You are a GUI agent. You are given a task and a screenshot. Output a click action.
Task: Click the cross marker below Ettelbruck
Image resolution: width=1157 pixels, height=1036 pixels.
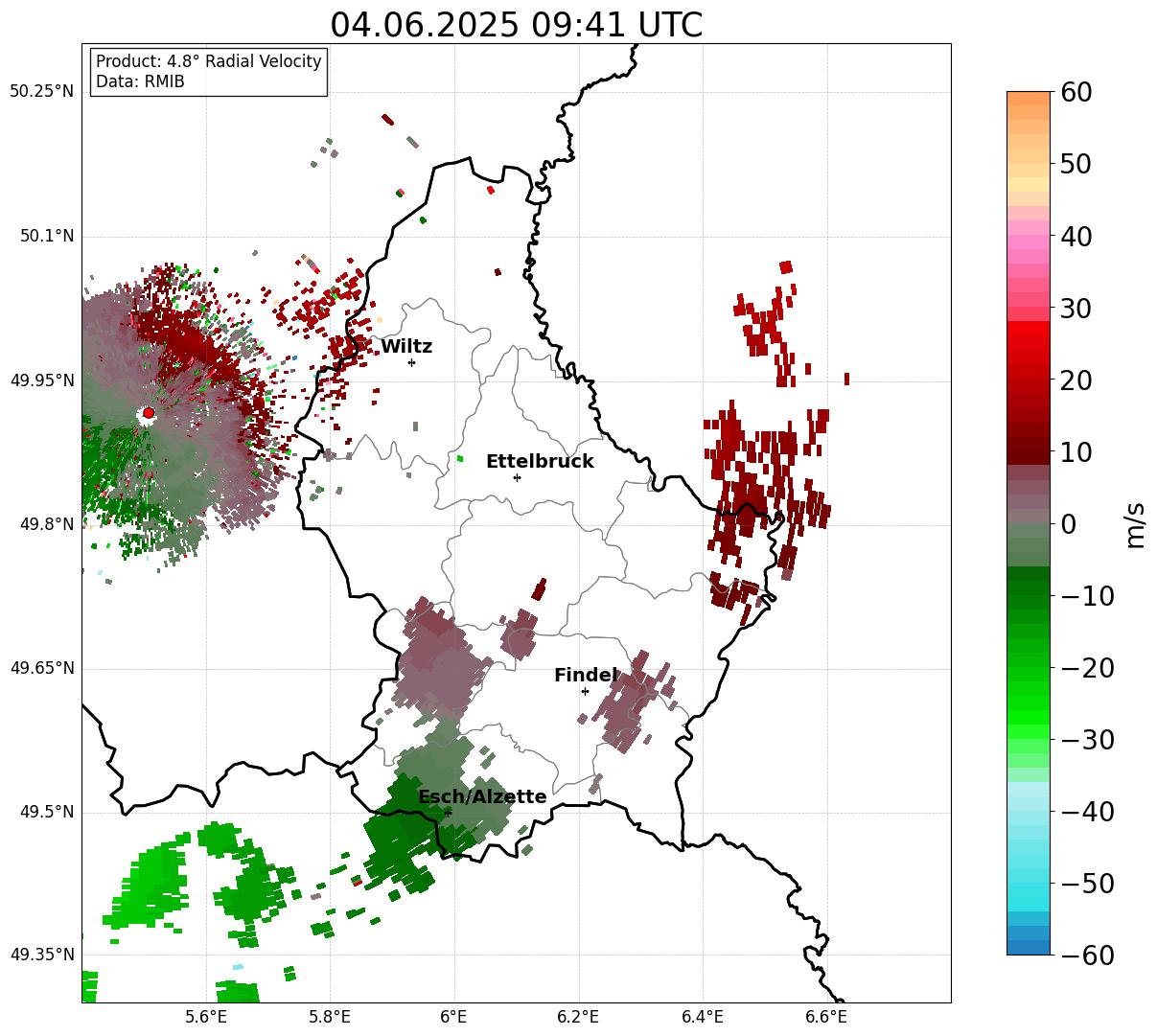click(517, 477)
